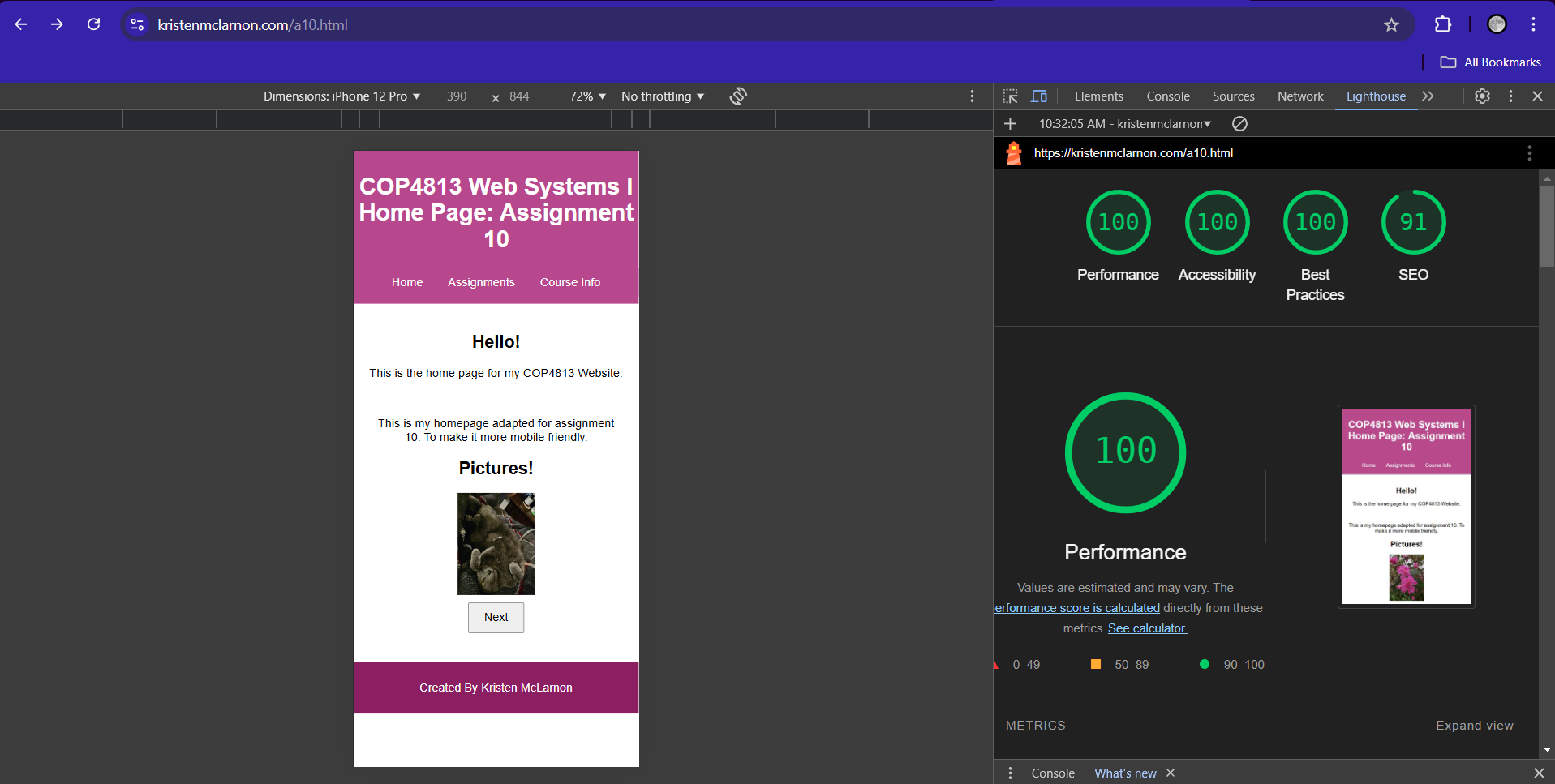Clear all Lighthouse reports

point(1239,124)
